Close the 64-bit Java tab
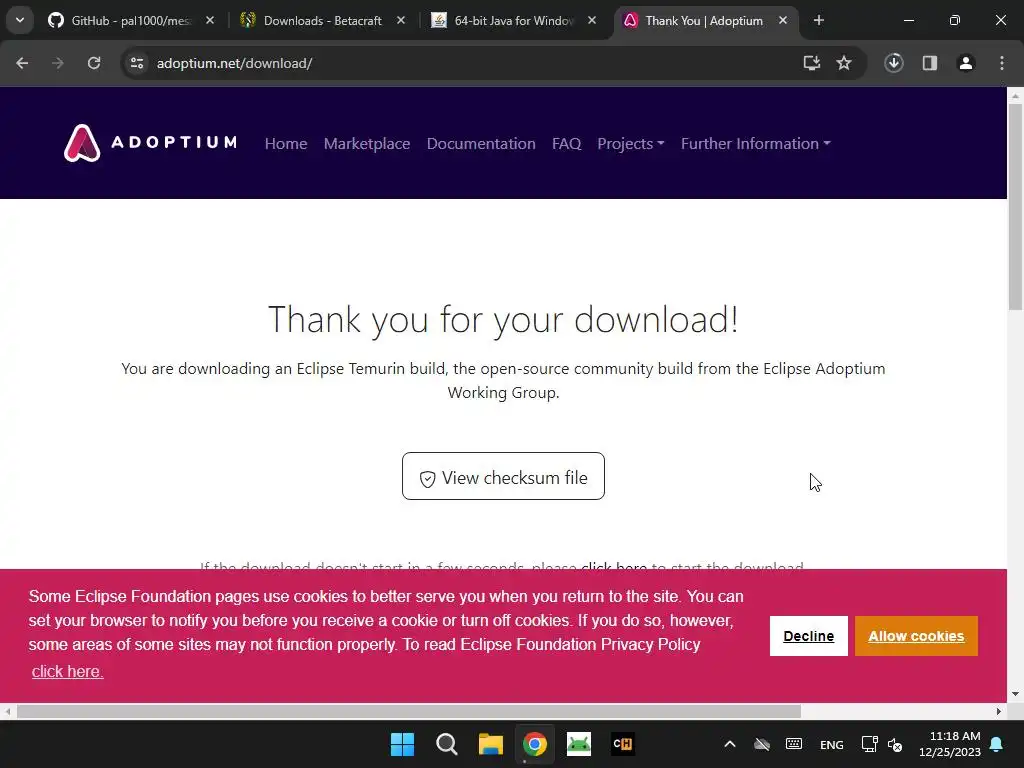The image size is (1024, 768). [x=592, y=21]
